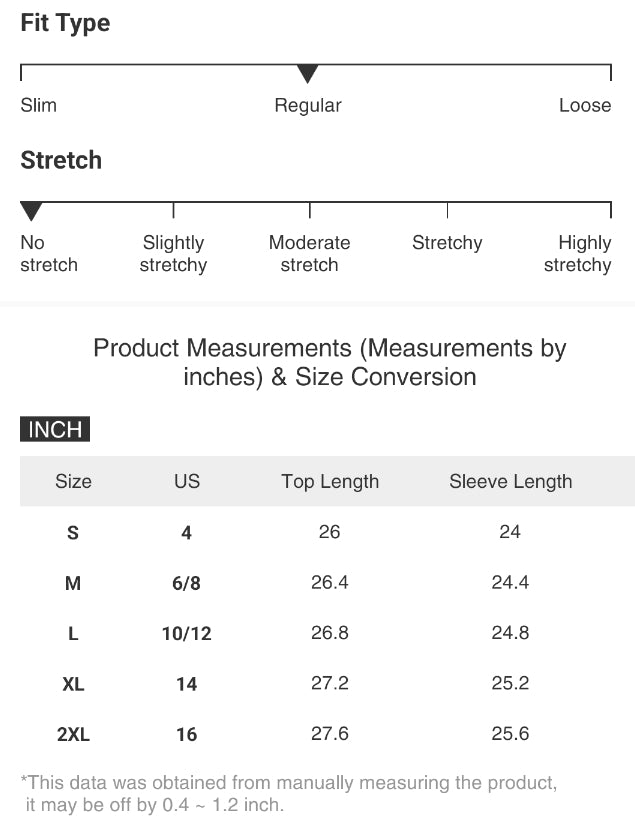Select the INCH unit badge
The height and width of the screenshot is (829, 635).
(55, 430)
